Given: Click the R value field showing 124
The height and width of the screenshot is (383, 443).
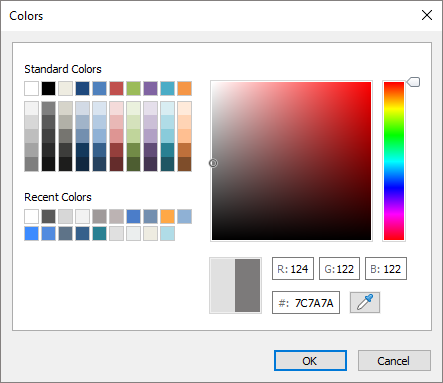Looking at the screenshot, I should [293, 268].
